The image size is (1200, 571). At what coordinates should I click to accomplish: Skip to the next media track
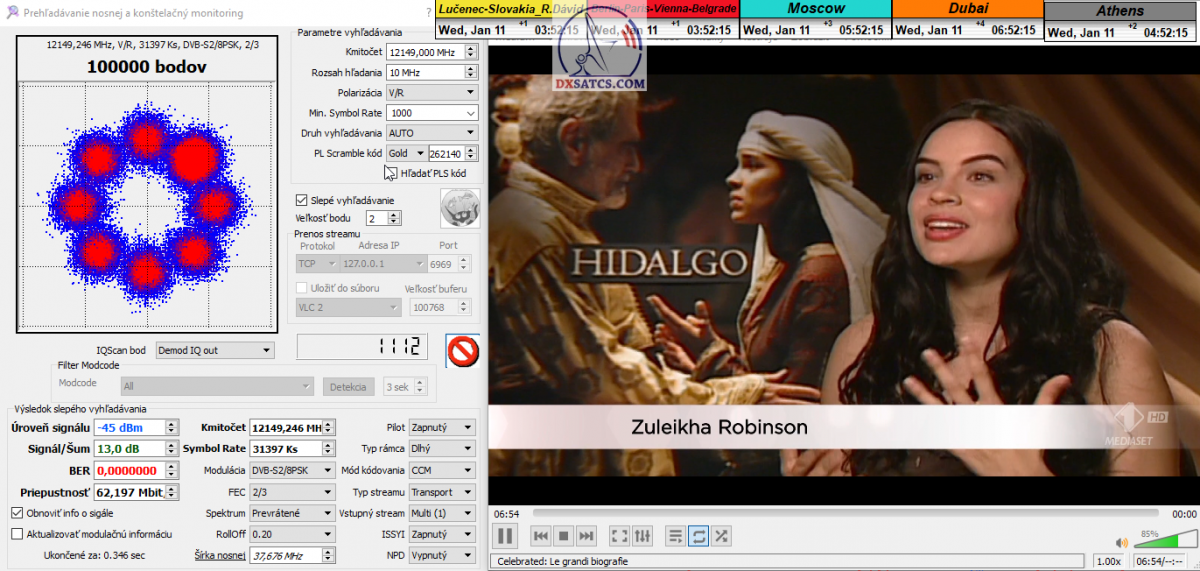pyautogui.click(x=587, y=536)
